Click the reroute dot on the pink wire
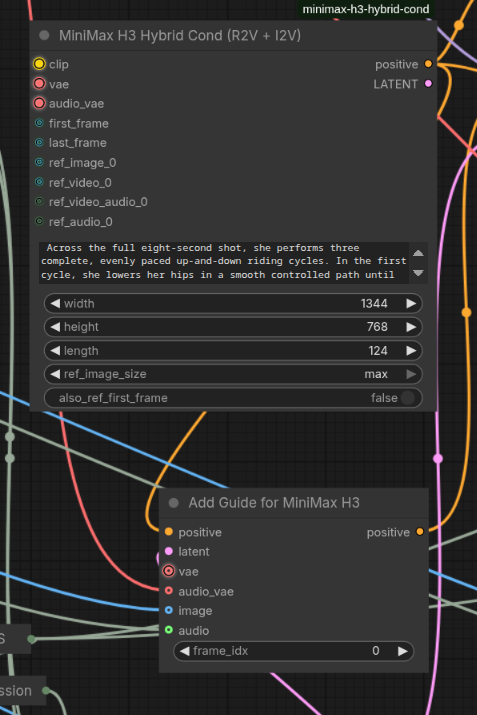 pyautogui.click(x=438, y=458)
